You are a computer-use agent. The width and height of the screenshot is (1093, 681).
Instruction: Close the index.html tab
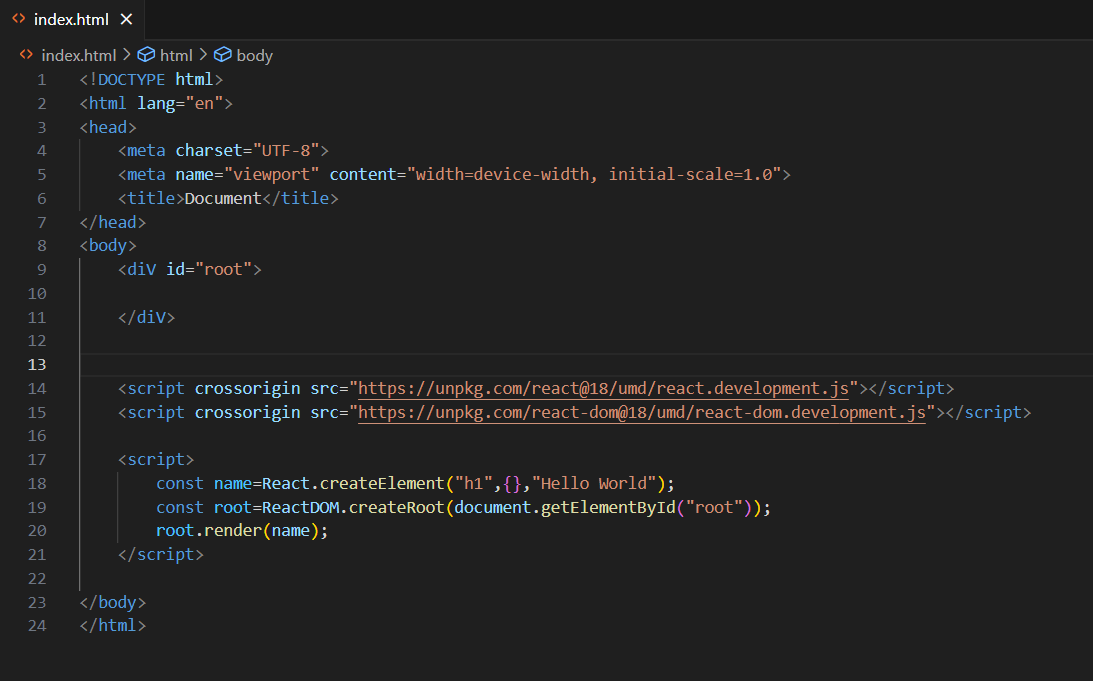(x=124, y=18)
